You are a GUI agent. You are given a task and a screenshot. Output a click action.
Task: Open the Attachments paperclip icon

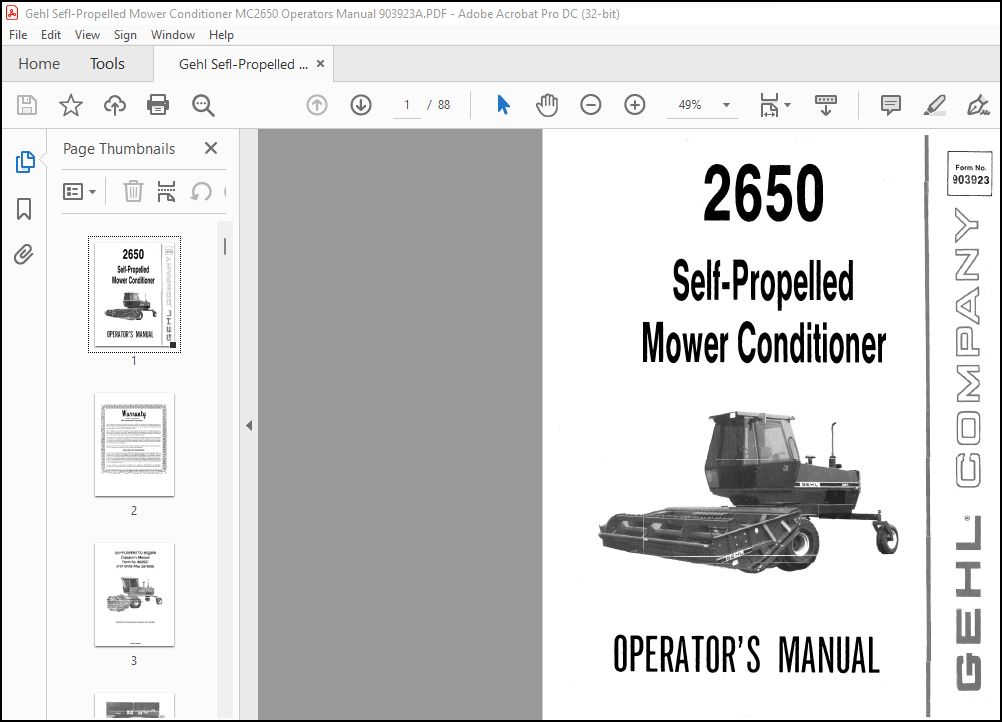pos(24,254)
